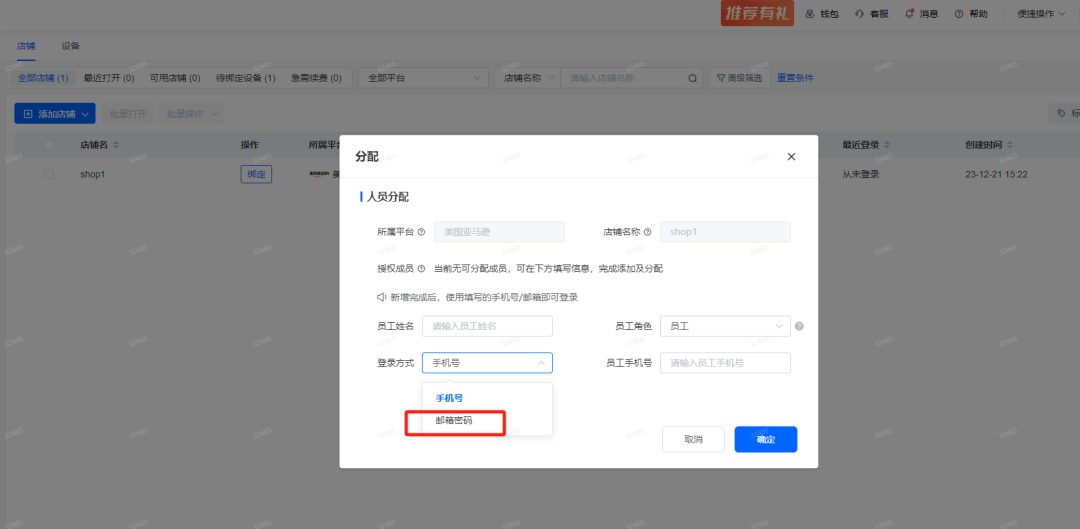Tick the checkbox for the shop1 row
This screenshot has width=1080, height=529.
49,174
